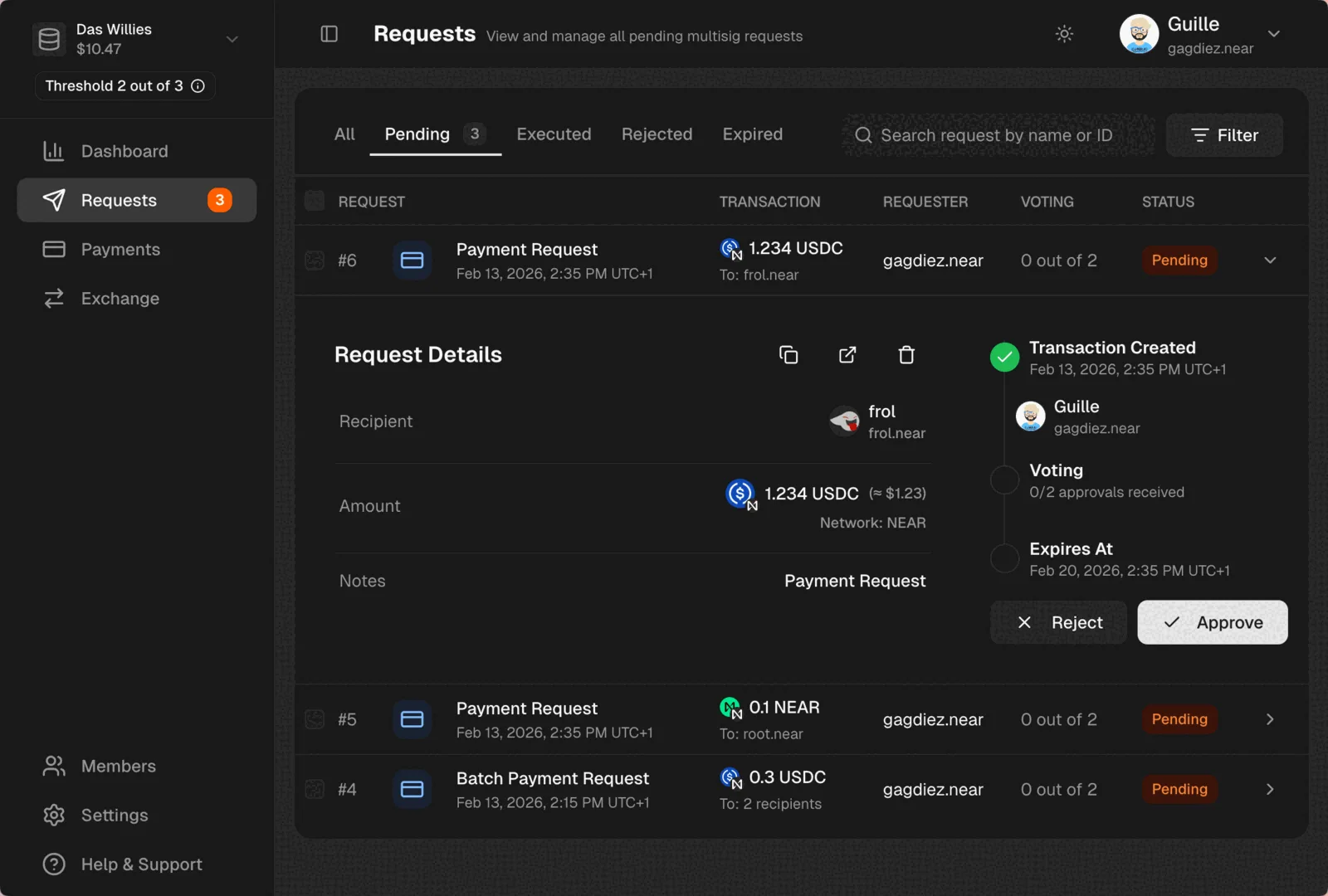Click the NEAR token icon in row #5
This screenshot has width=1328, height=896.
tap(730, 708)
